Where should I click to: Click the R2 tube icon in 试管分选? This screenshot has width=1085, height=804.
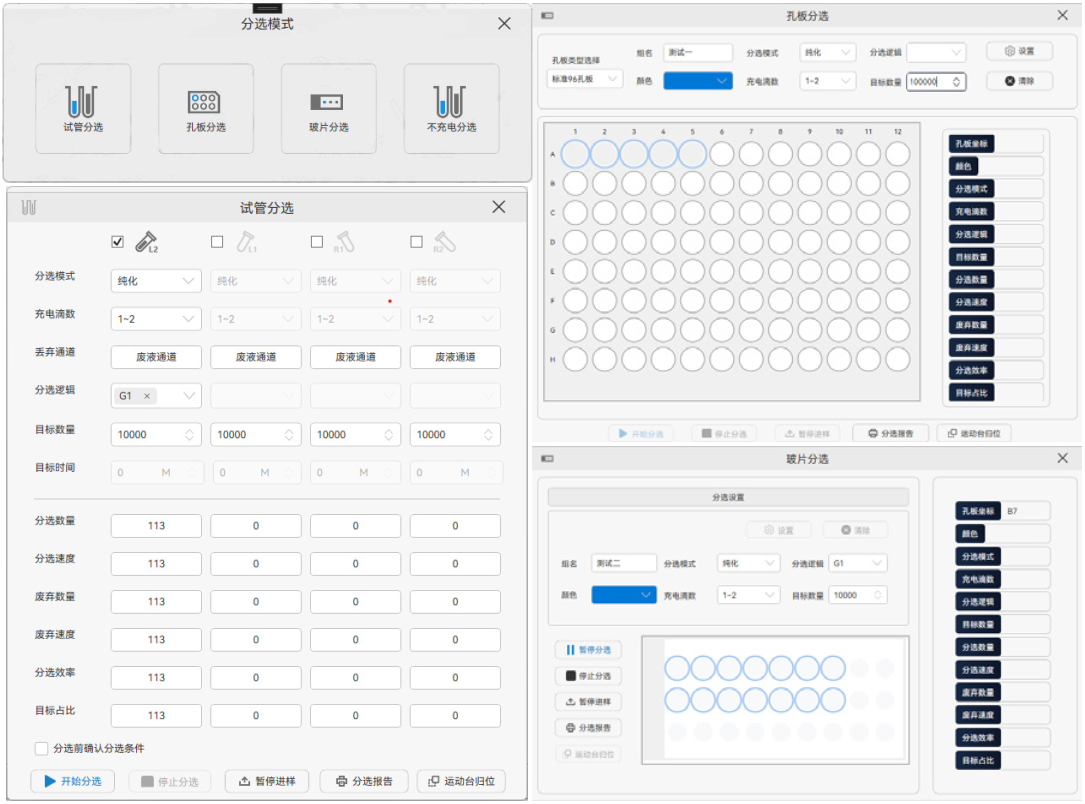(445, 242)
